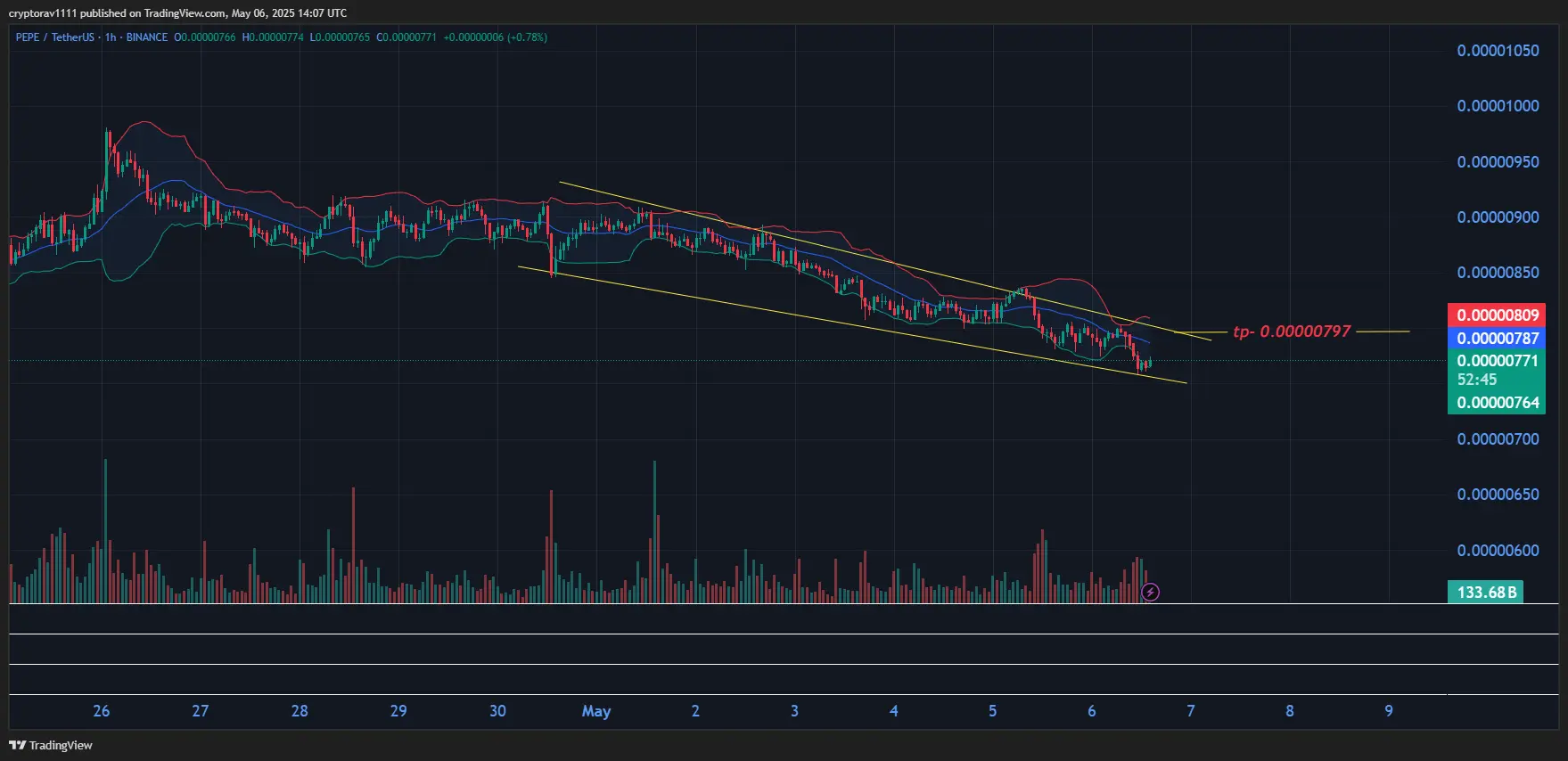Click the 0.00000950 price axis tick

[x=1498, y=162]
